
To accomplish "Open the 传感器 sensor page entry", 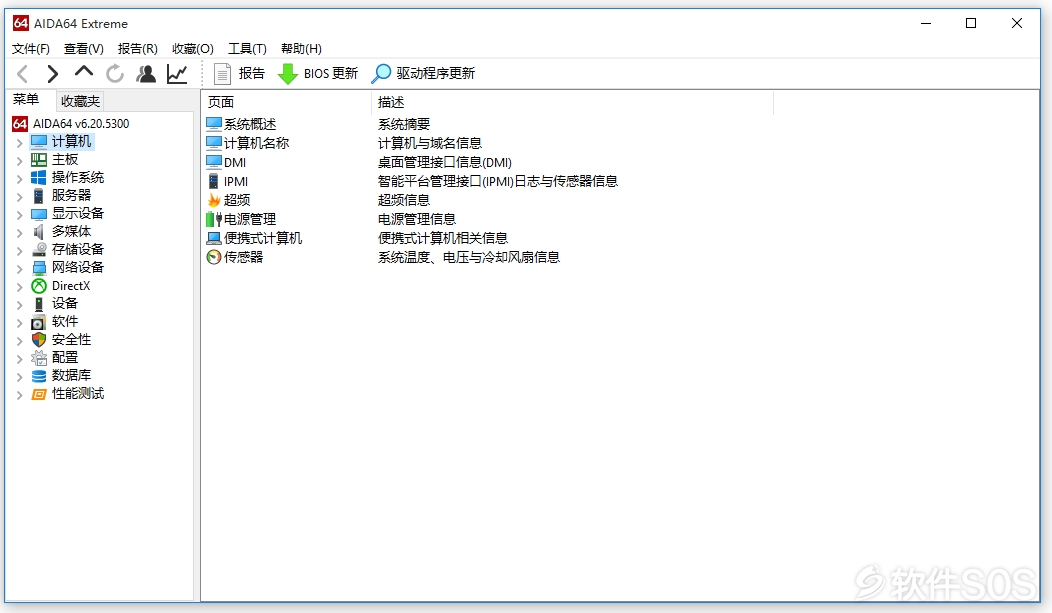I will coord(235,257).
